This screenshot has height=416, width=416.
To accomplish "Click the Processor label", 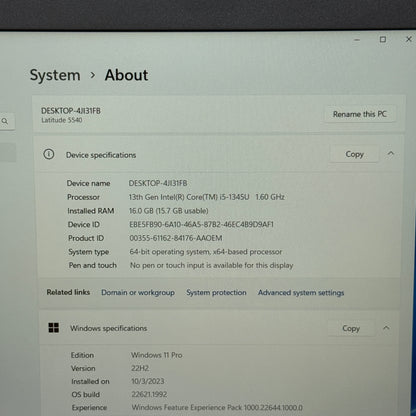I will [x=83, y=197].
